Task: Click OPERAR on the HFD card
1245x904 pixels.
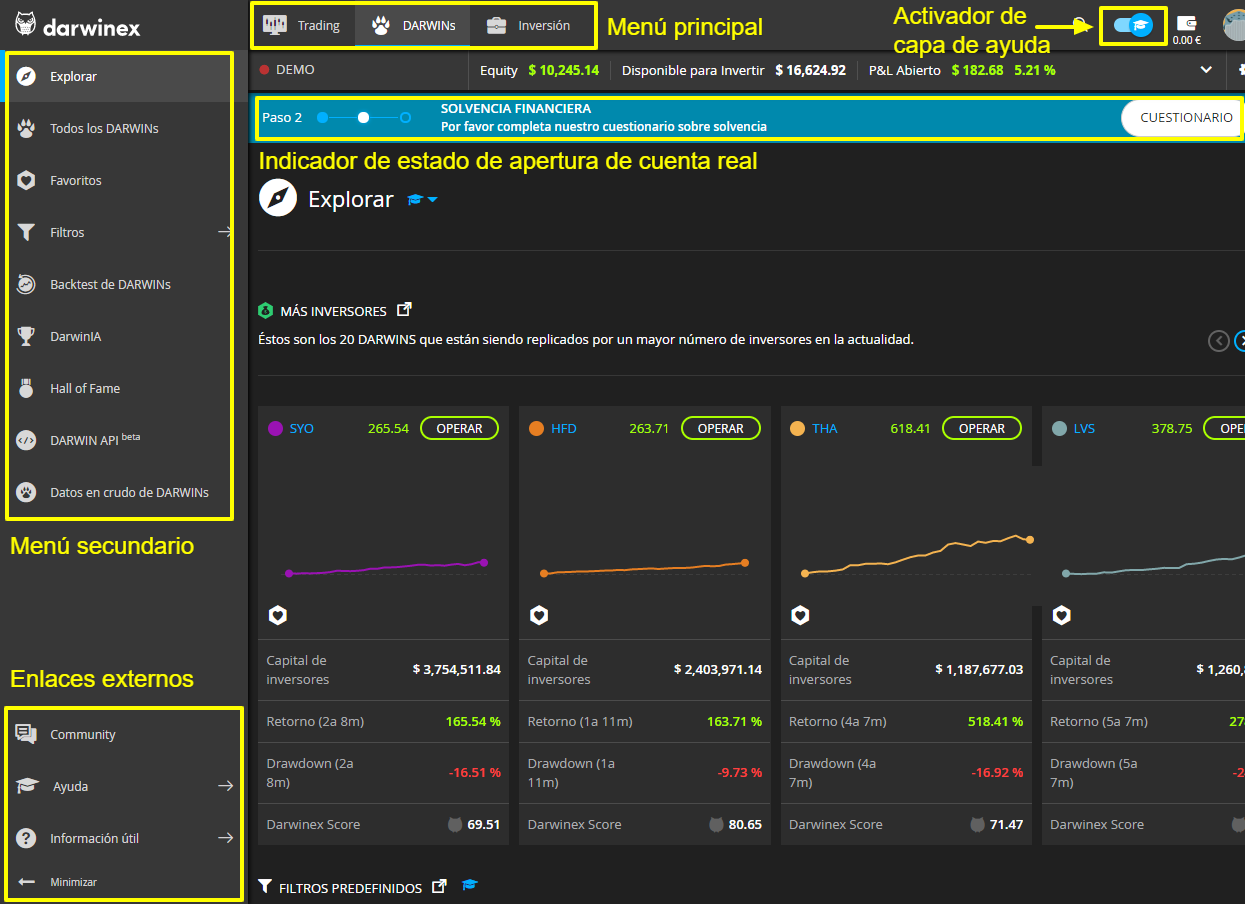Action: (720, 428)
